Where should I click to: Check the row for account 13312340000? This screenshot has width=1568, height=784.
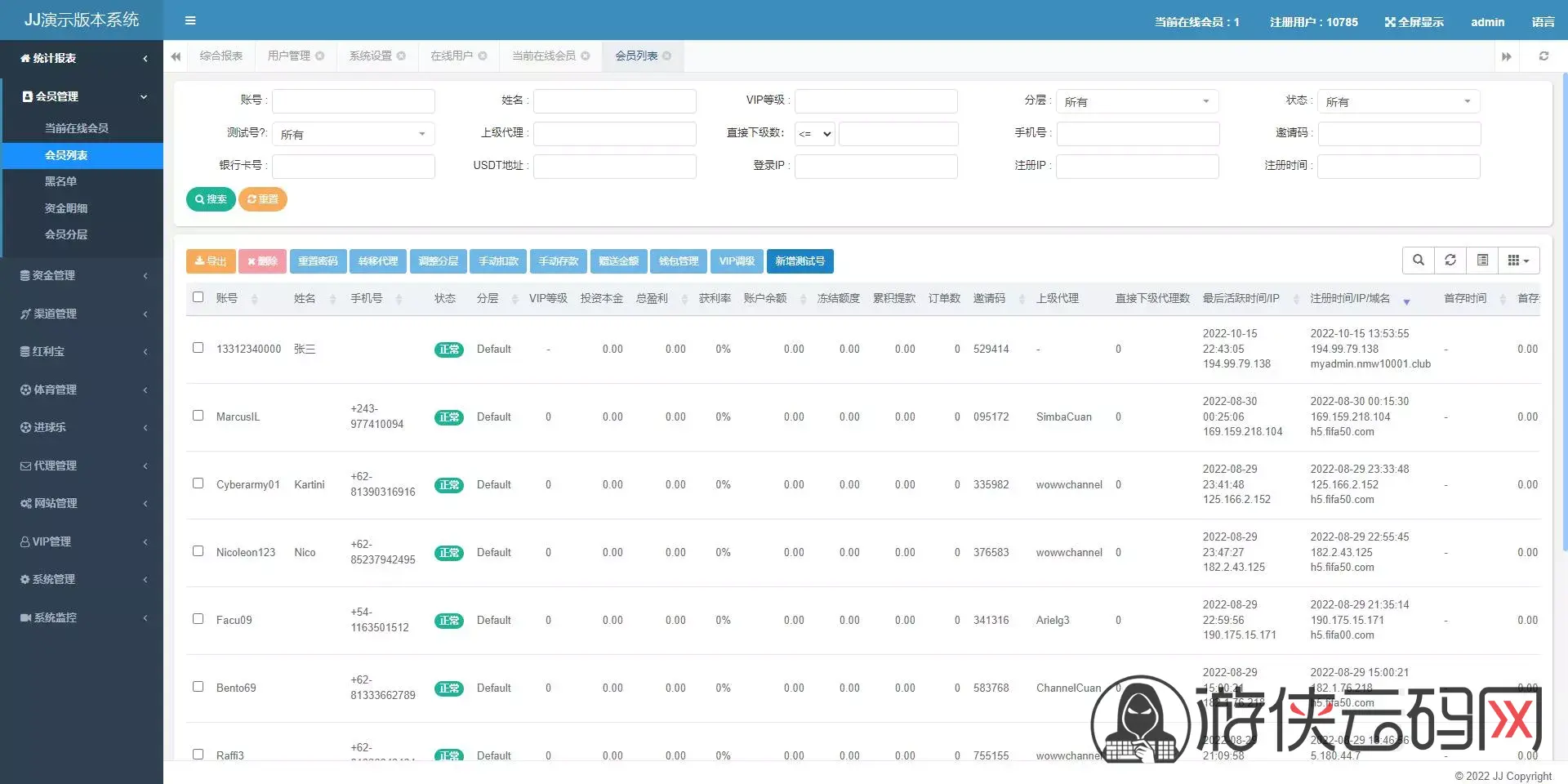pos(198,348)
